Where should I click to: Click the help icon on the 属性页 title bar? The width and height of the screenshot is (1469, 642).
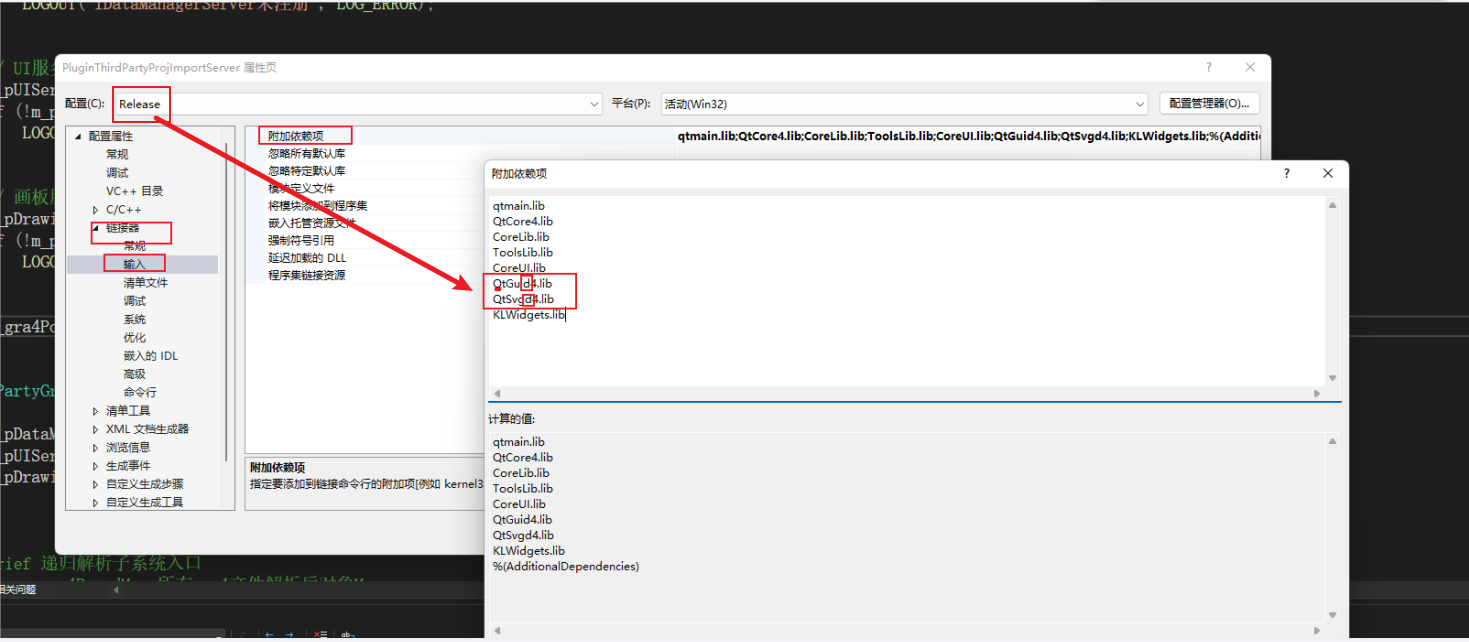[1208, 67]
